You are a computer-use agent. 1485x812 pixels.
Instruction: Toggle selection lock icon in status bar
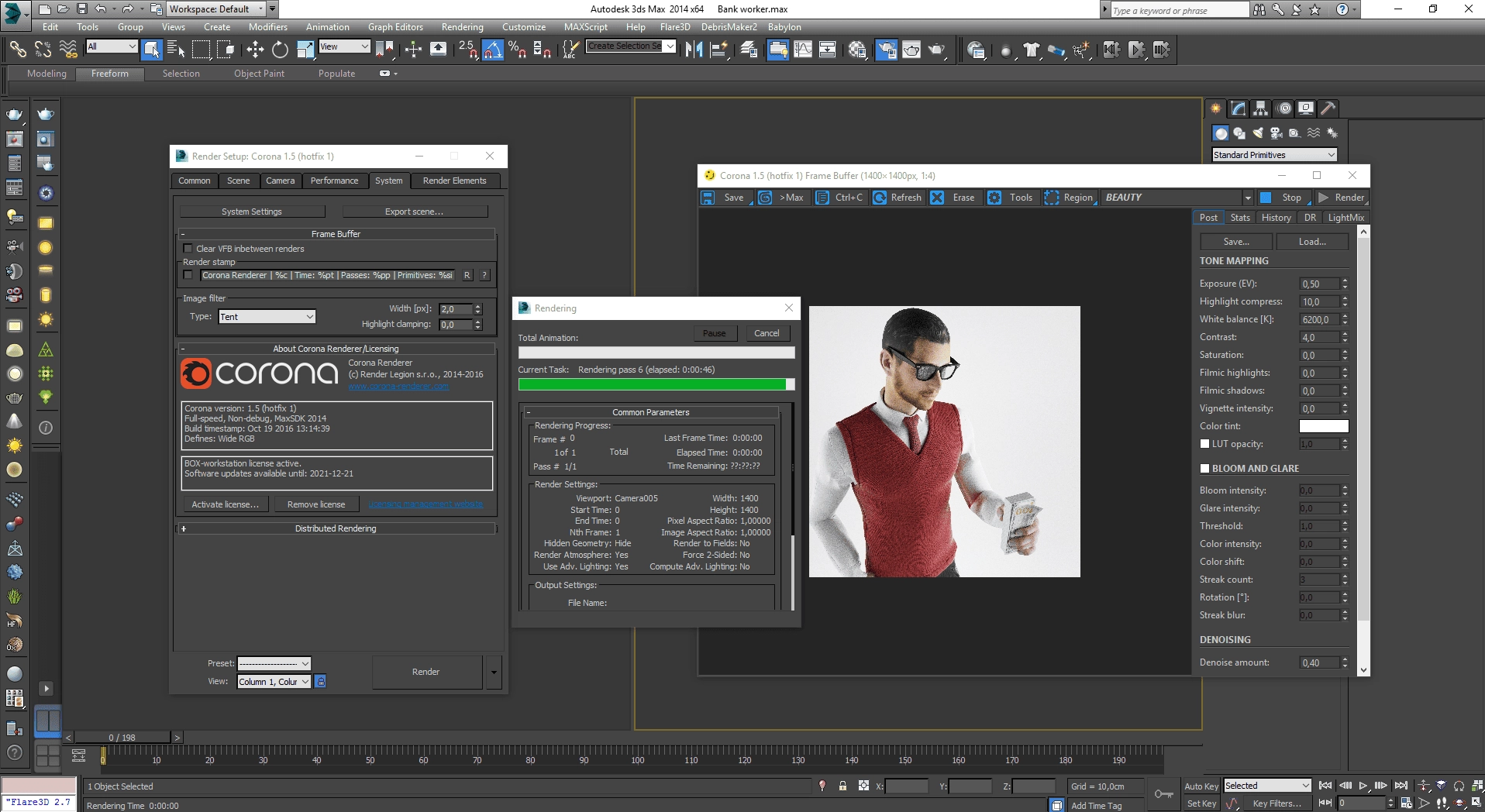[x=842, y=786]
